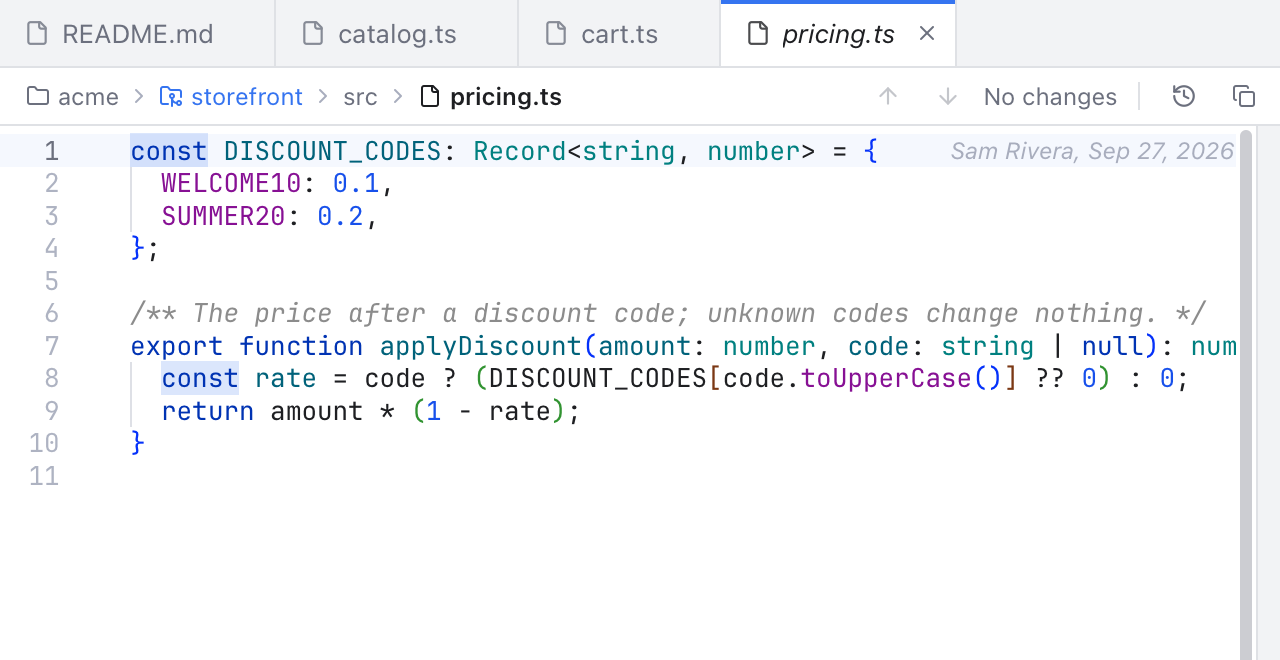Image resolution: width=1280 pixels, height=660 pixels.
Task: Click the vertical editor scrollbar
Action: coord(1246,394)
